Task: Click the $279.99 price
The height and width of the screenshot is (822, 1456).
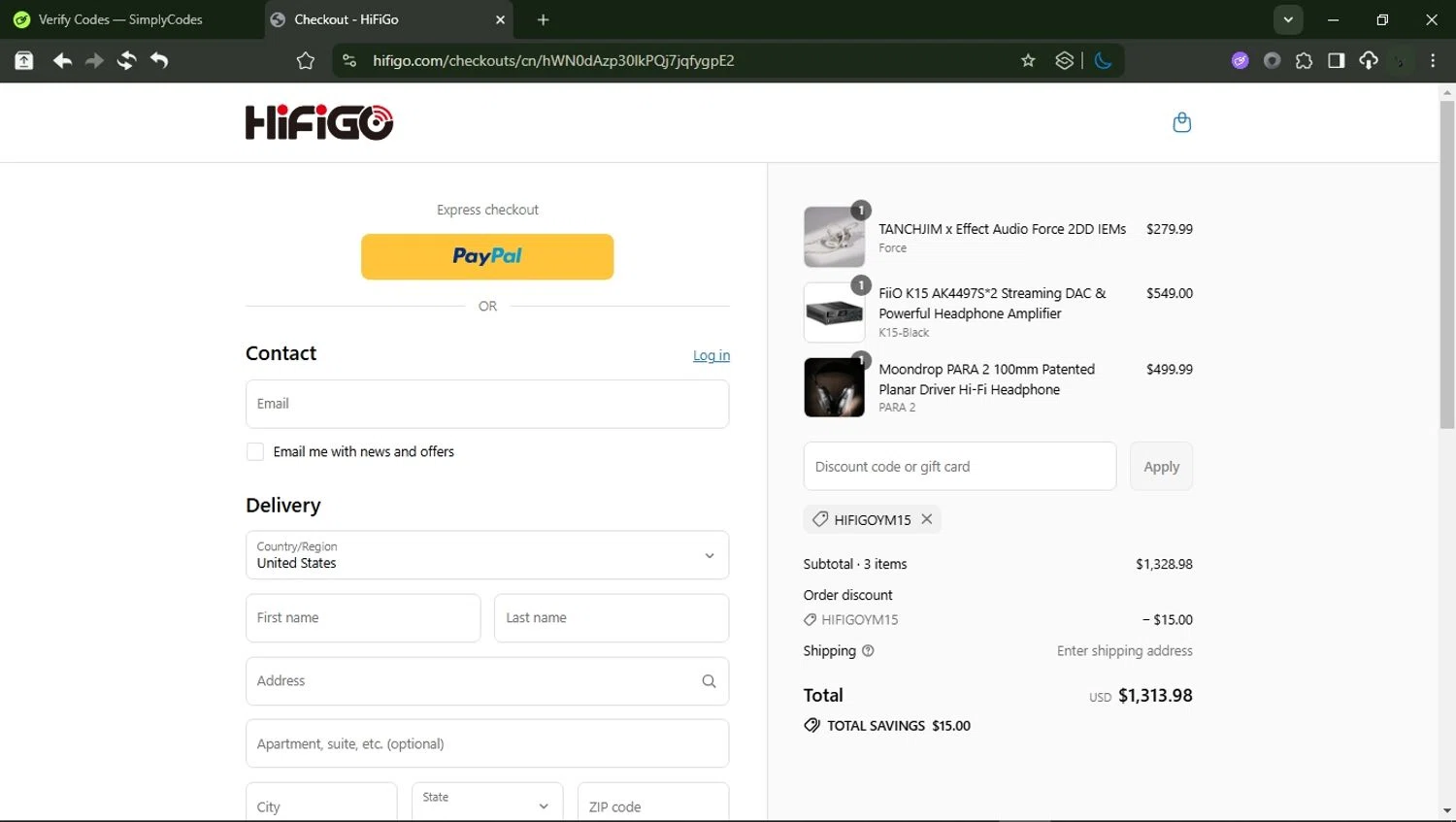Action: coord(1170,229)
